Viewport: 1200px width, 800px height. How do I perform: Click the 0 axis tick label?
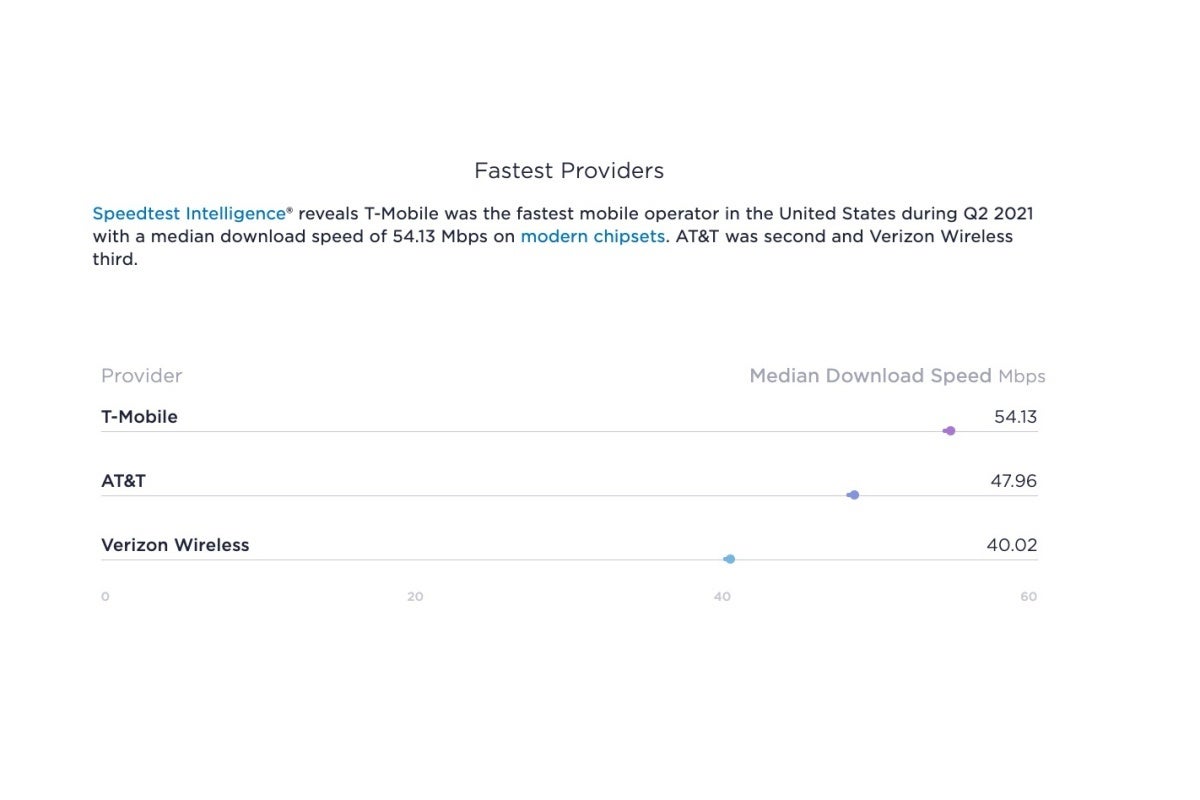(105, 597)
